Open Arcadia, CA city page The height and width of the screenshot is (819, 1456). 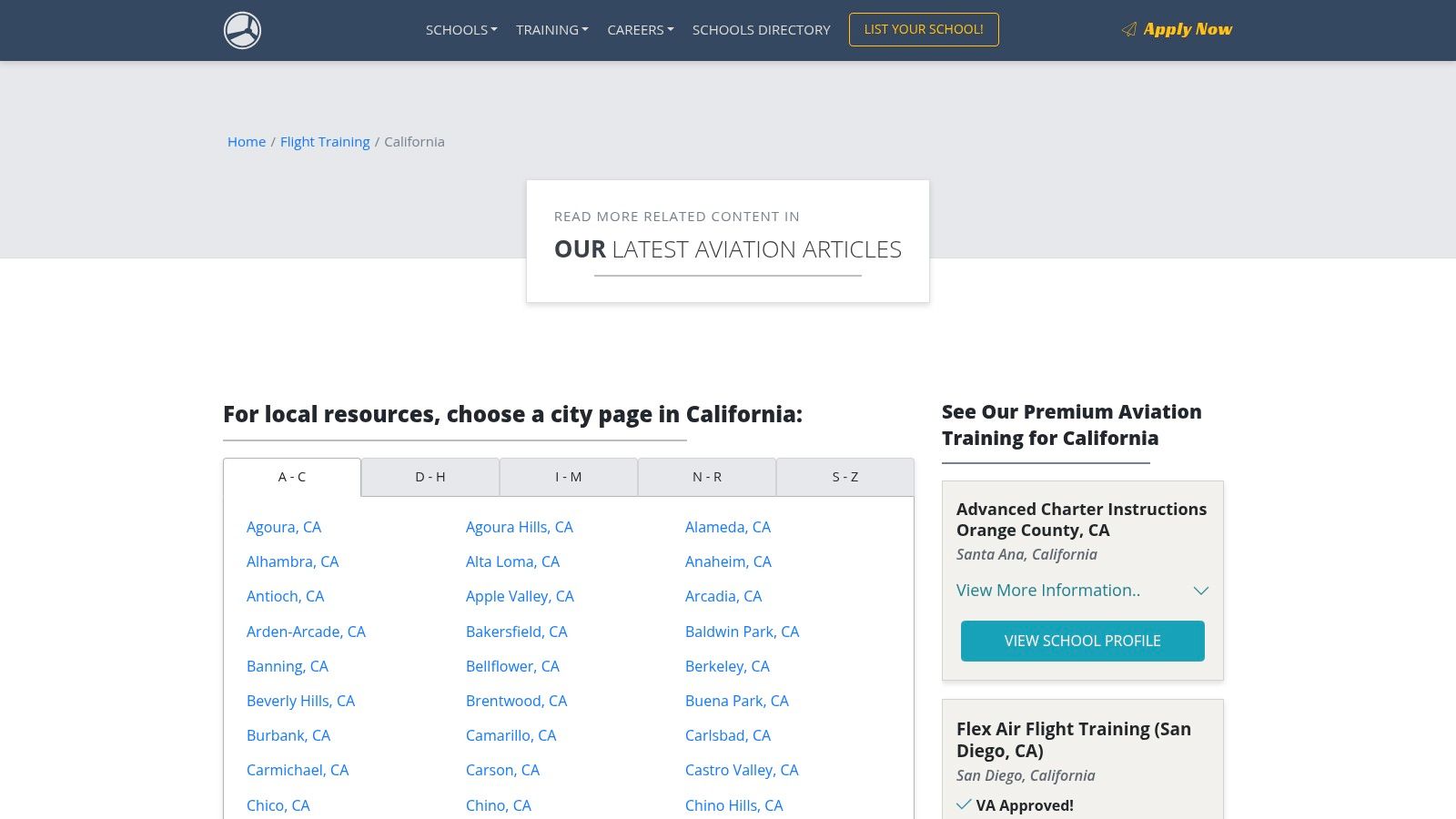723,596
